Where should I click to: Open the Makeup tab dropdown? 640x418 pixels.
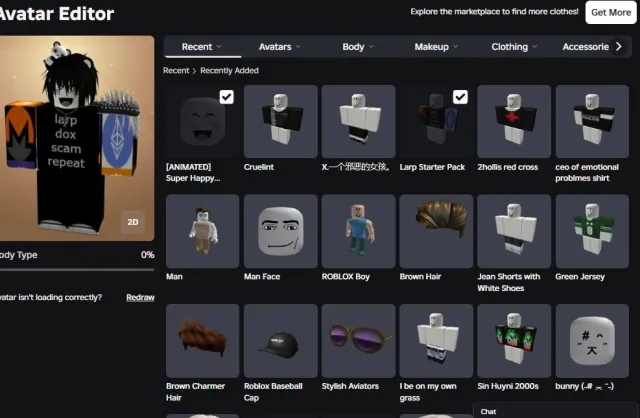(436, 47)
